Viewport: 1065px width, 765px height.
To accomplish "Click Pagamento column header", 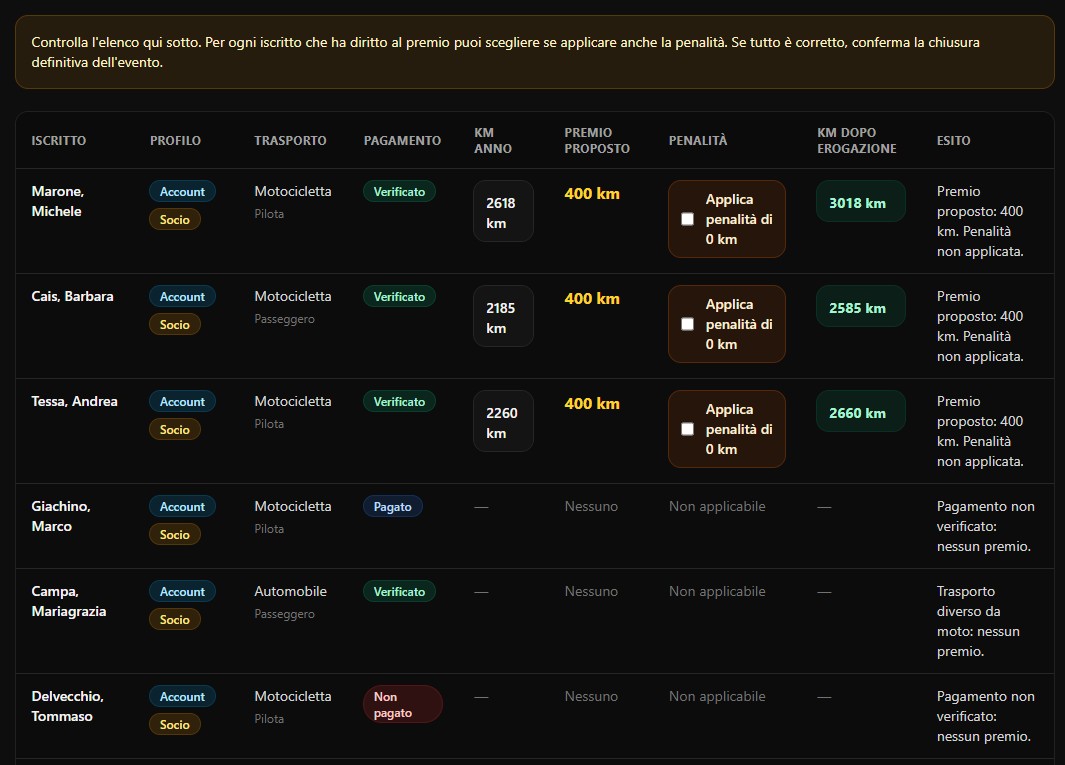I will (x=402, y=141).
